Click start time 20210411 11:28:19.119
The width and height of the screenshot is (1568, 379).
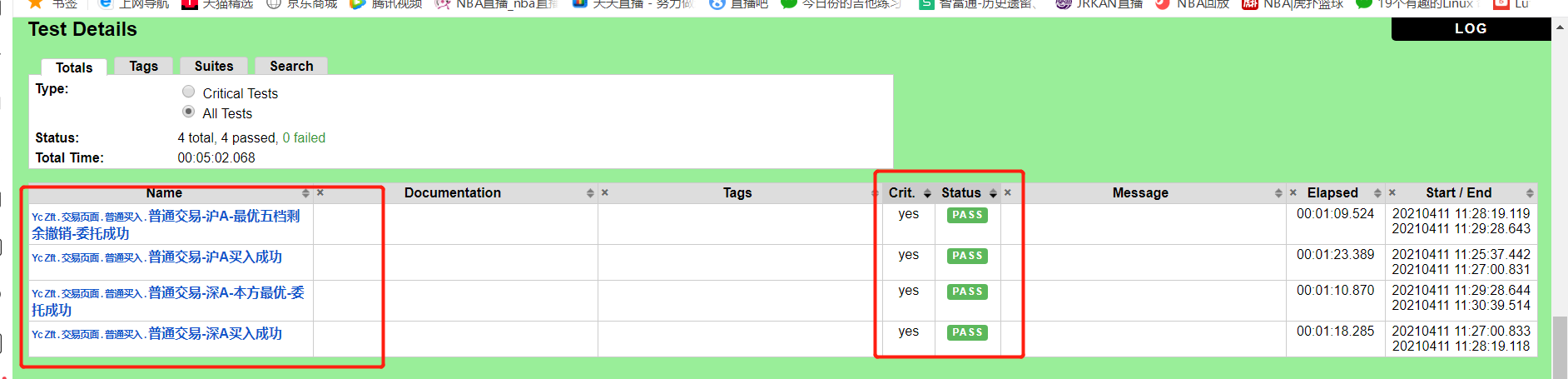pyautogui.click(x=1461, y=214)
